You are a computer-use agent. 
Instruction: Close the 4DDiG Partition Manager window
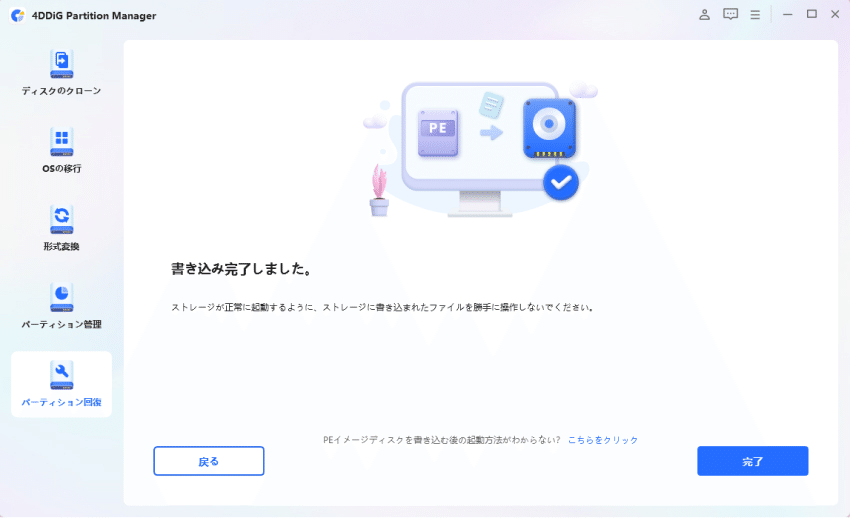pos(835,15)
